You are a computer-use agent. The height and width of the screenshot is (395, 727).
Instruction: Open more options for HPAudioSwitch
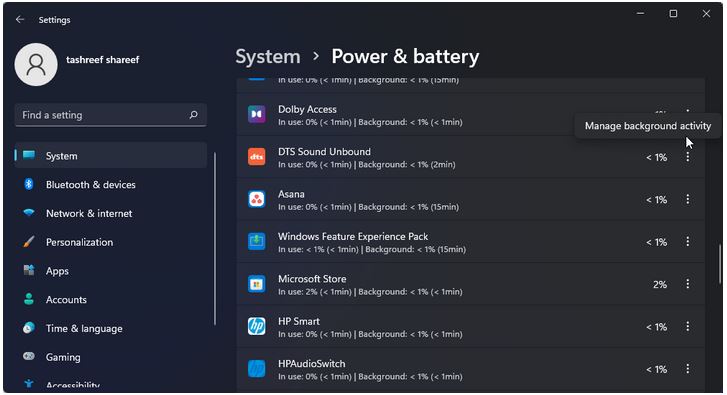tap(688, 369)
